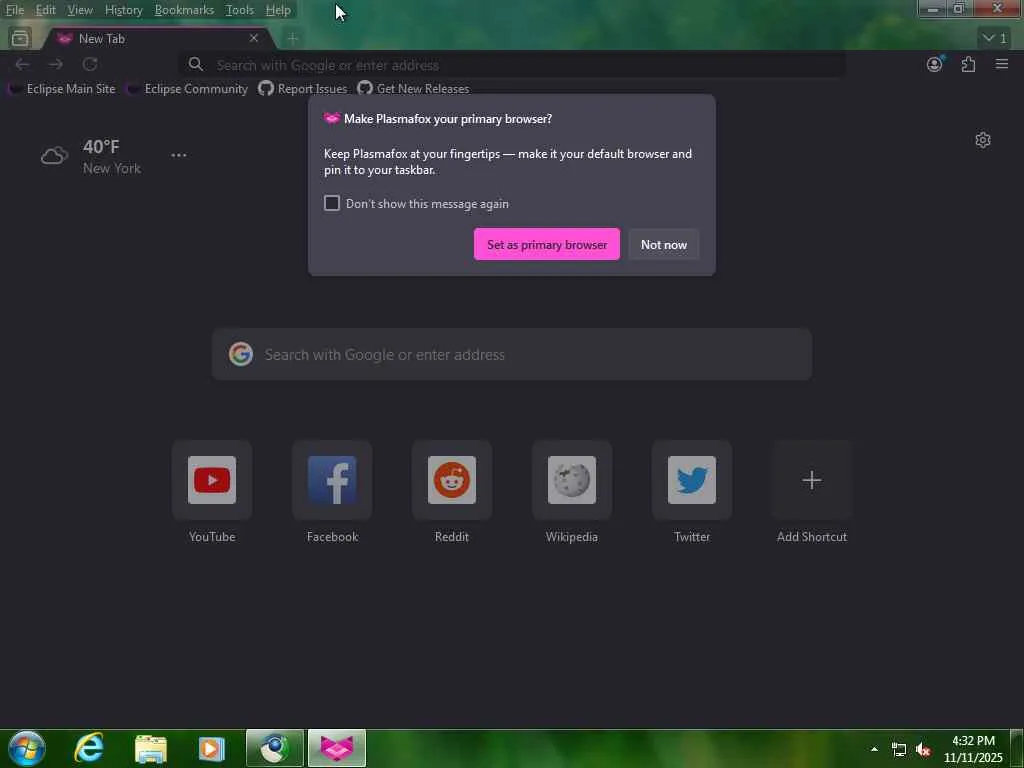Click the magnifier icon in the address bar

coord(195,64)
